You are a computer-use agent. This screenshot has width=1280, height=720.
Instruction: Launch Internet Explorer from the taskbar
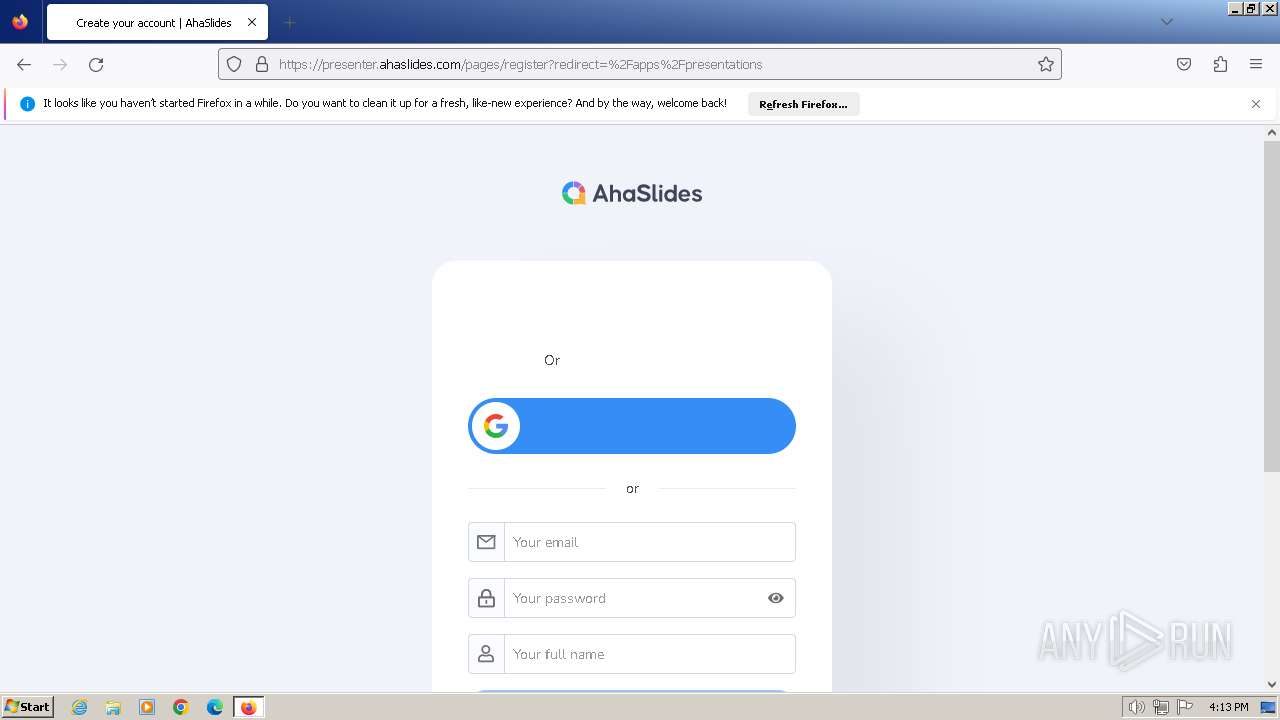[80, 707]
